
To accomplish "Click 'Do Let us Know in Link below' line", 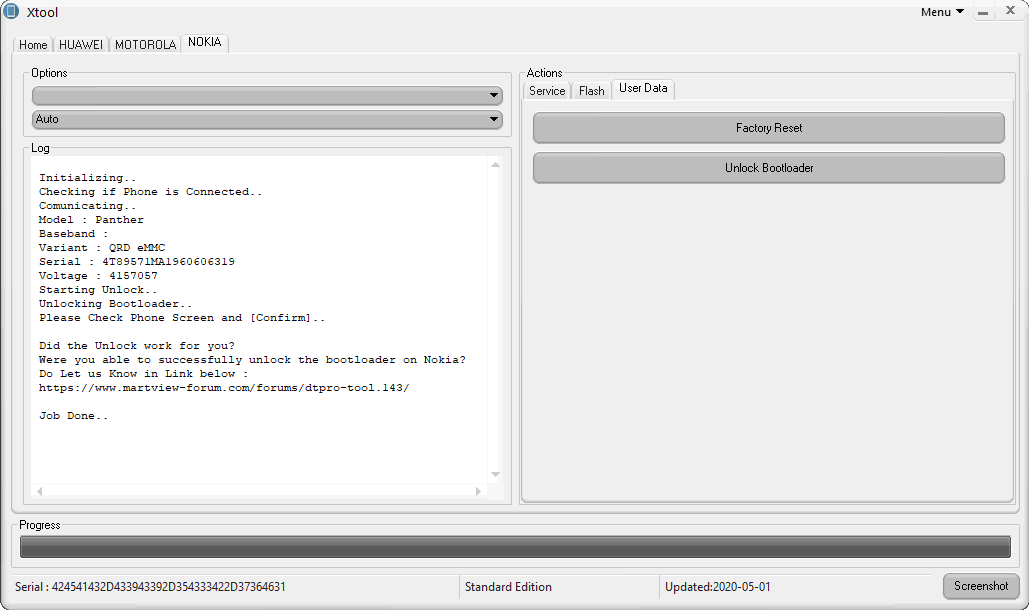I will (x=144, y=374).
